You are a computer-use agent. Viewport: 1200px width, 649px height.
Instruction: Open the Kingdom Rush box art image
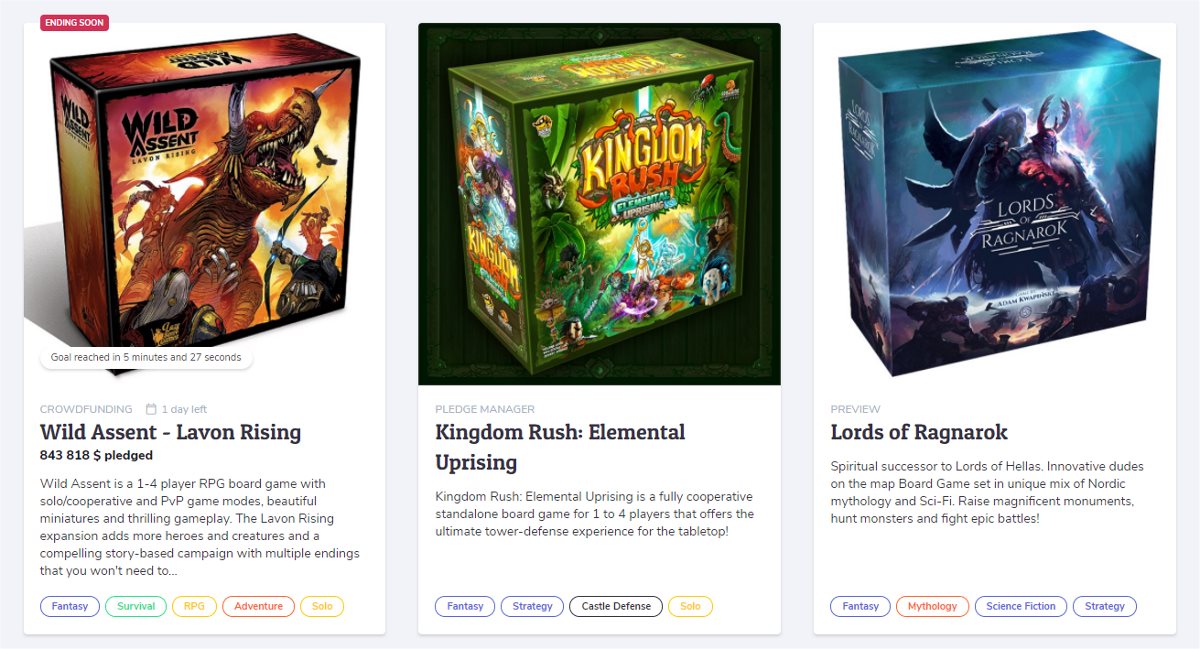[599, 204]
